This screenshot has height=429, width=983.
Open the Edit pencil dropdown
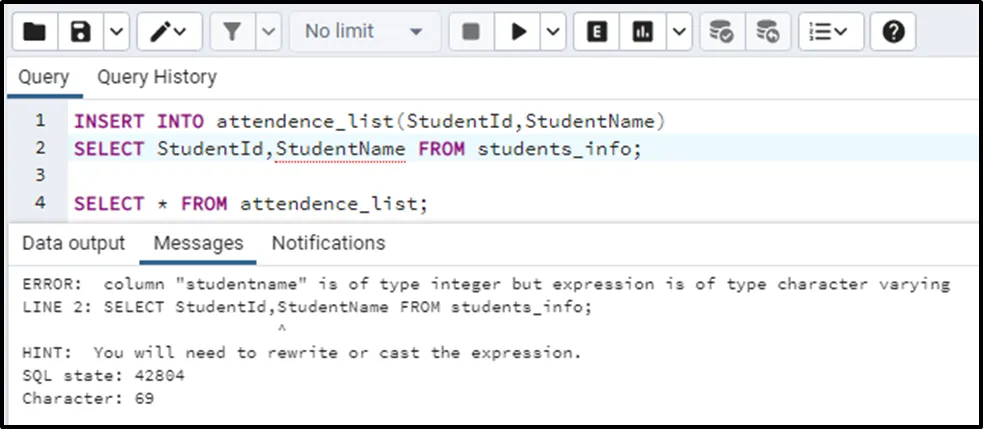(168, 32)
